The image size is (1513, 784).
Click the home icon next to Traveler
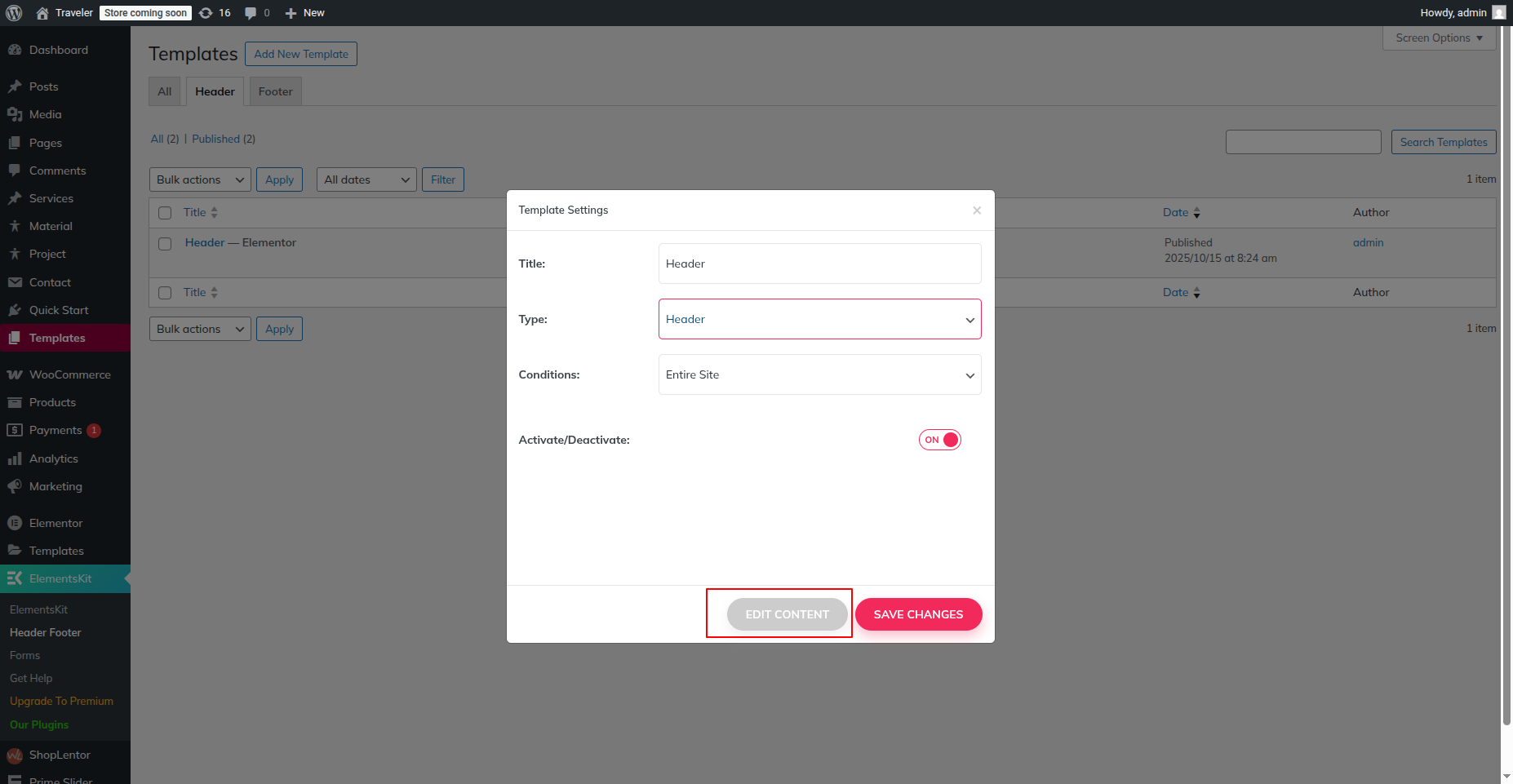(42, 13)
